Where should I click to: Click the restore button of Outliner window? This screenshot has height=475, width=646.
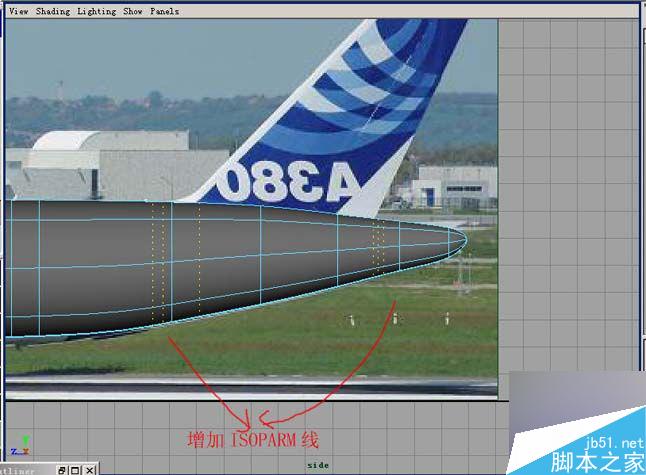pos(62,470)
